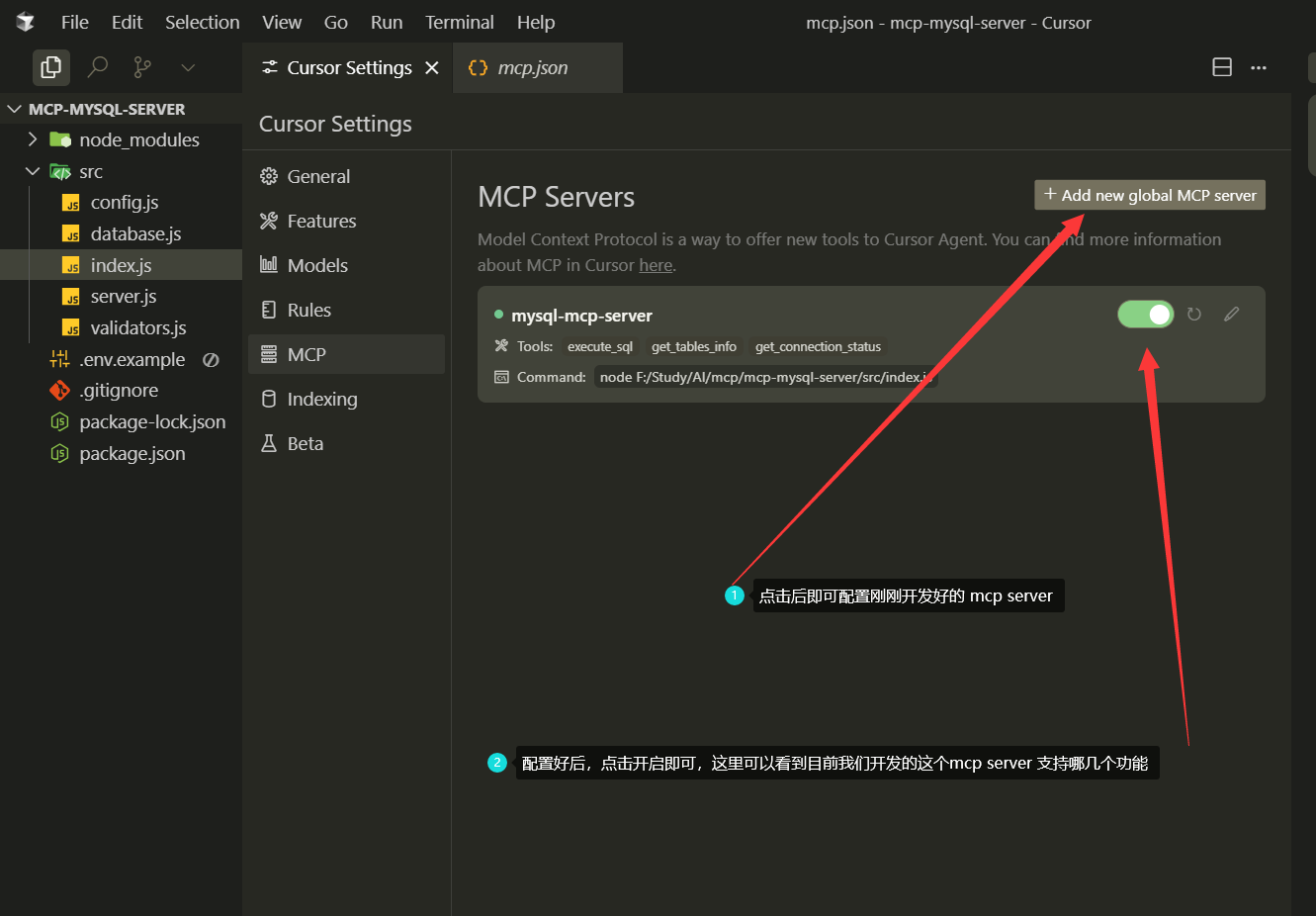Viewport: 1316px width, 916px height.
Task: Expand the node_modules folder
Action: [x=33, y=139]
